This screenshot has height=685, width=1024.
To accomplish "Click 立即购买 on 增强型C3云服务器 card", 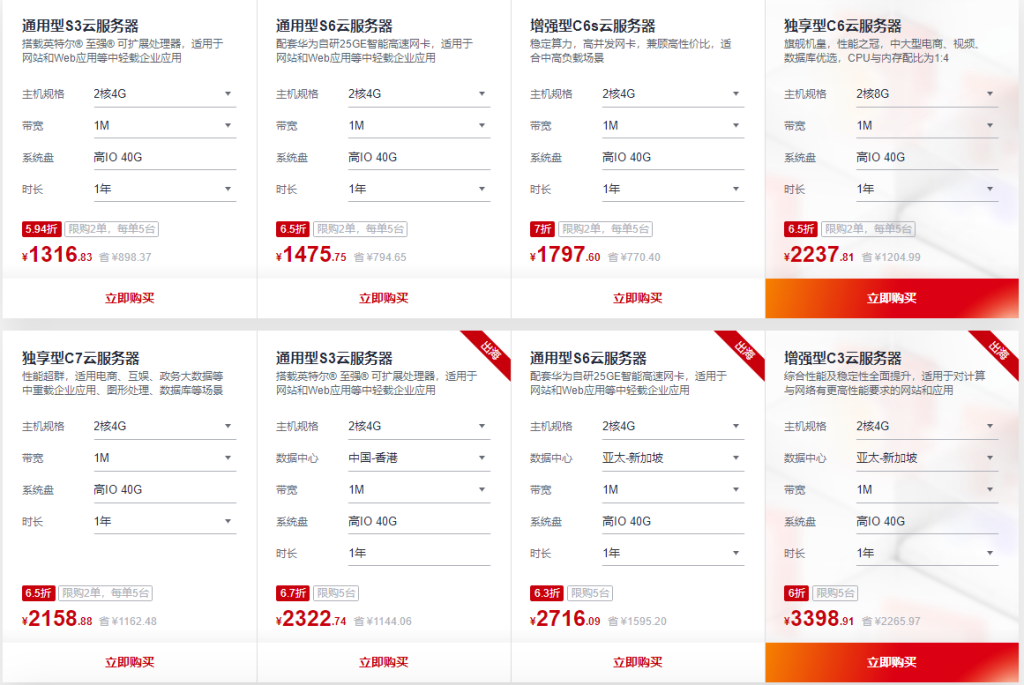I will [892, 662].
